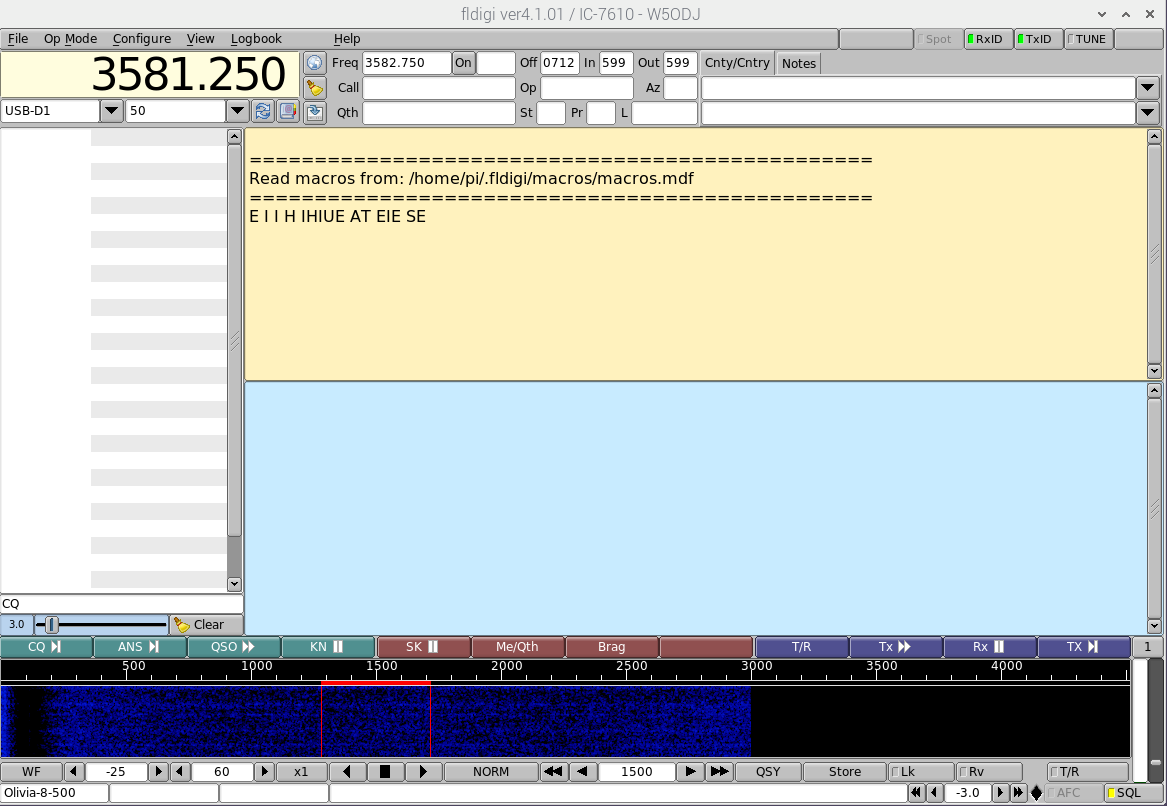Expand the Cnty/Cntry notes dropdown arrow
The width and height of the screenshot is (1167, 806).
pos(1146,87)
